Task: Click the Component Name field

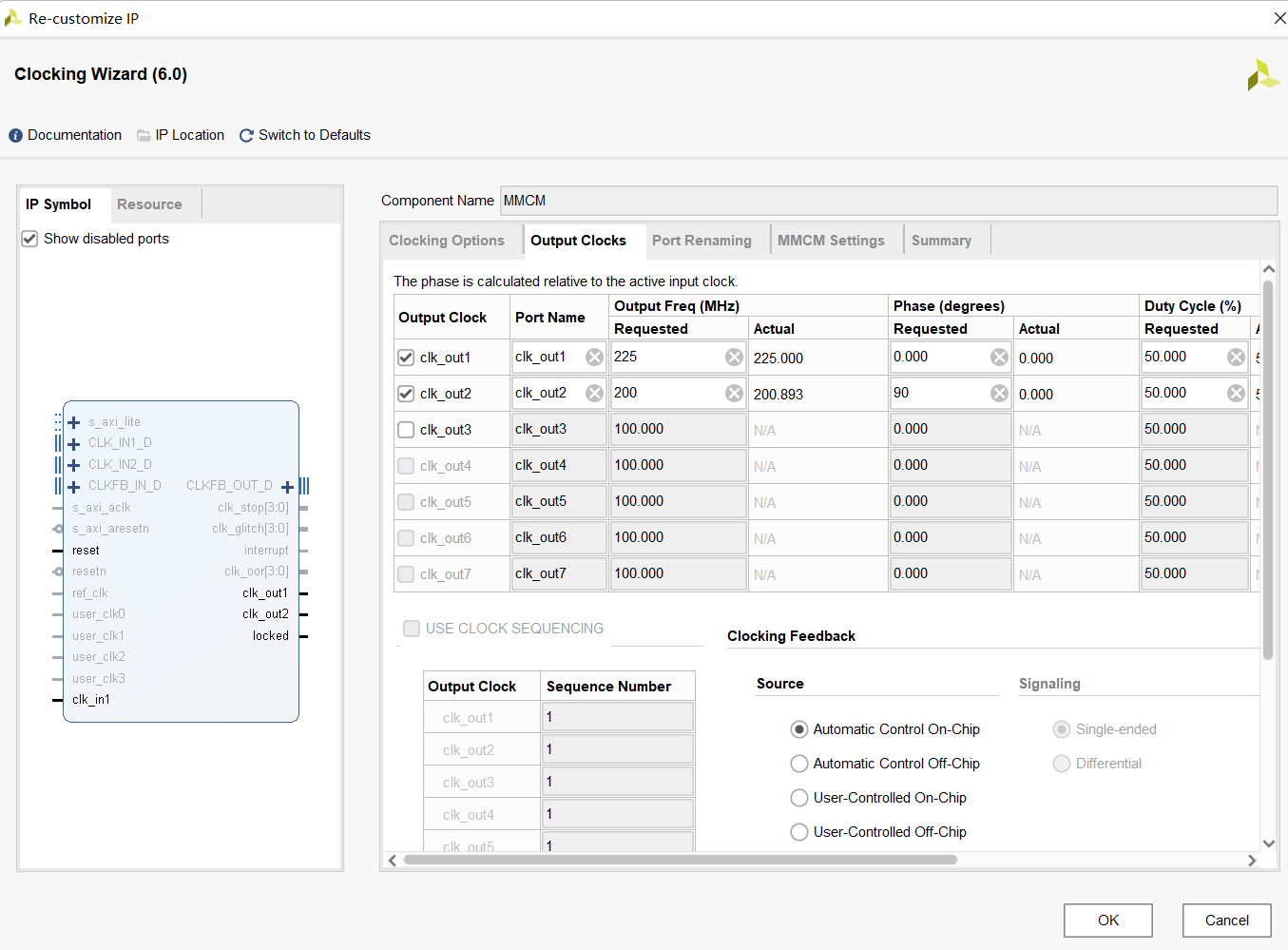Action: (889, 201)
